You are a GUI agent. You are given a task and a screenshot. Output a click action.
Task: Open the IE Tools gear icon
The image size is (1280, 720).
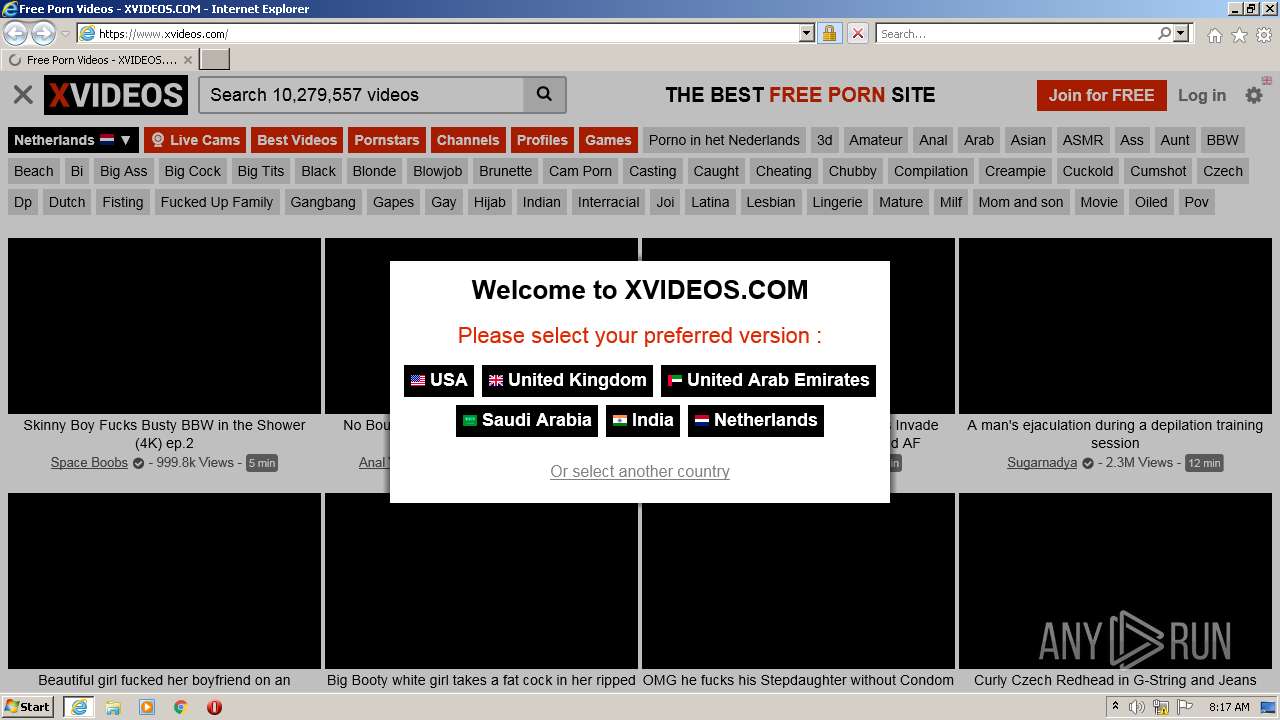pyautogui.click(x=1264, y=34)
